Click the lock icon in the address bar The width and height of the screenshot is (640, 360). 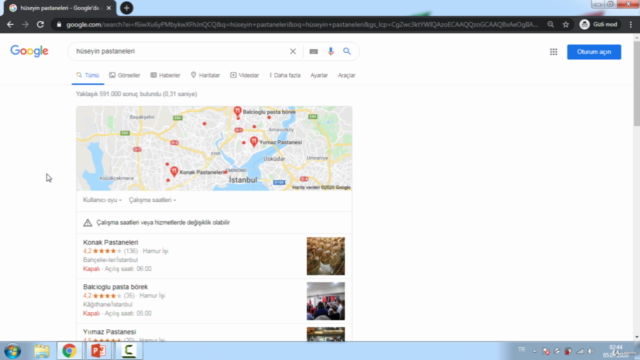(59, 24)
